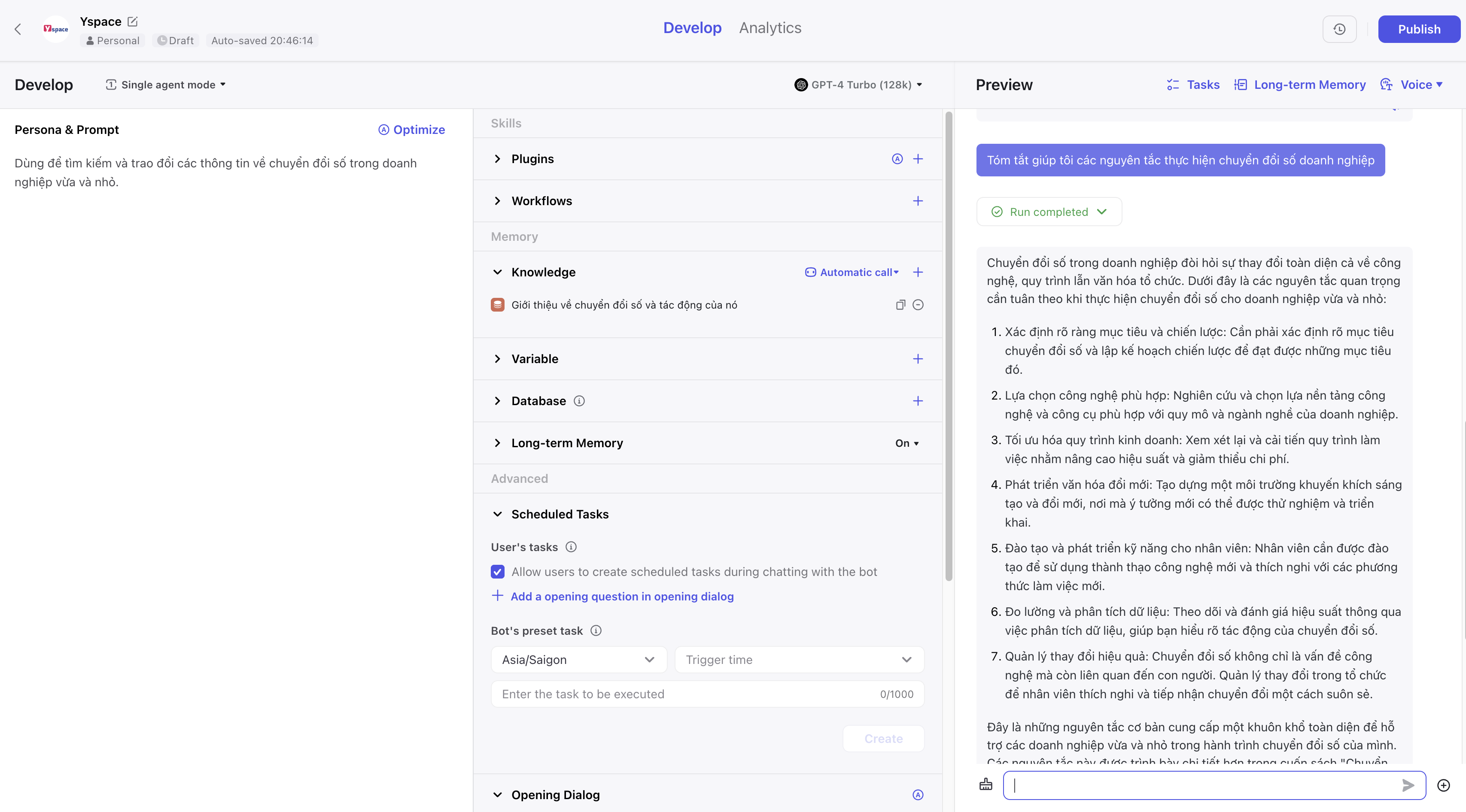Open the knowledge dataset Giới thiệu về chuyển đổi số
This screenshot has height=812, width=1466.
point(624,305)
